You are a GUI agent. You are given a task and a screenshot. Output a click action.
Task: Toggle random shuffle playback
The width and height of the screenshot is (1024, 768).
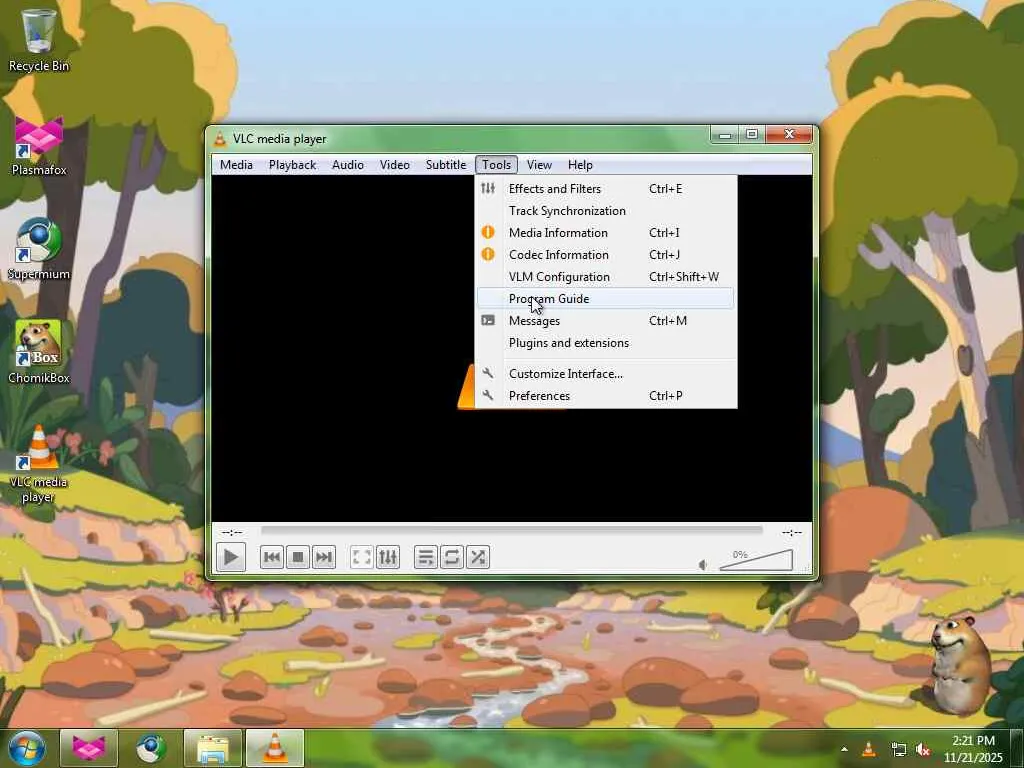coord(478,557)
